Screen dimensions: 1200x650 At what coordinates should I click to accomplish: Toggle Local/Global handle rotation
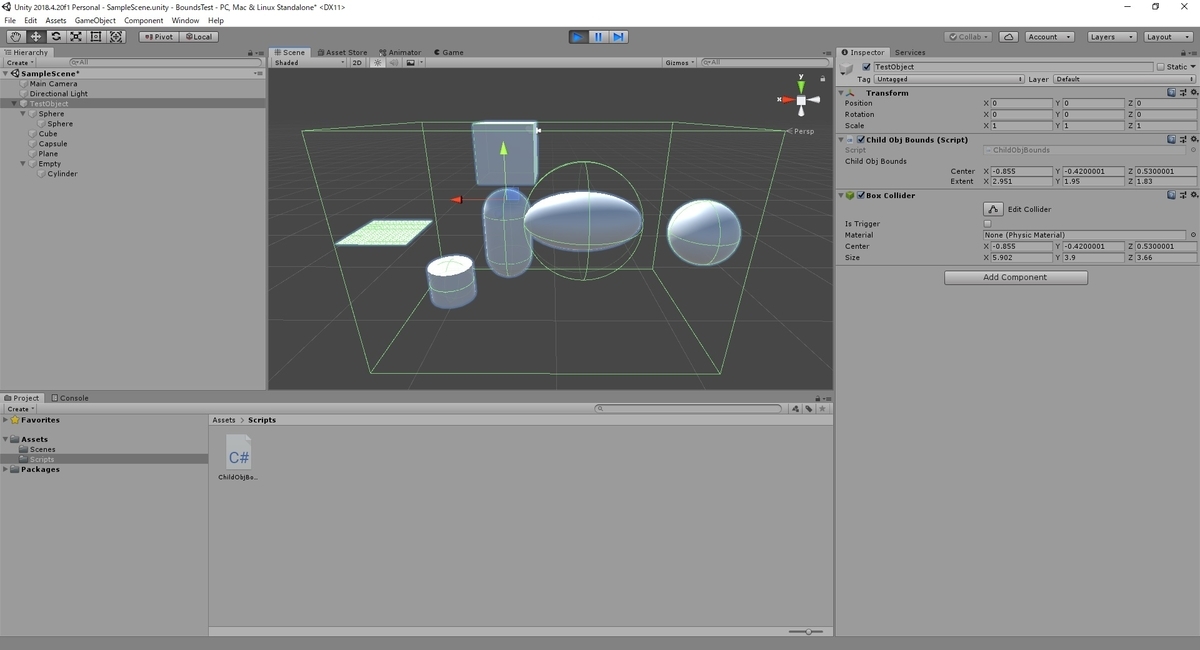198,37
